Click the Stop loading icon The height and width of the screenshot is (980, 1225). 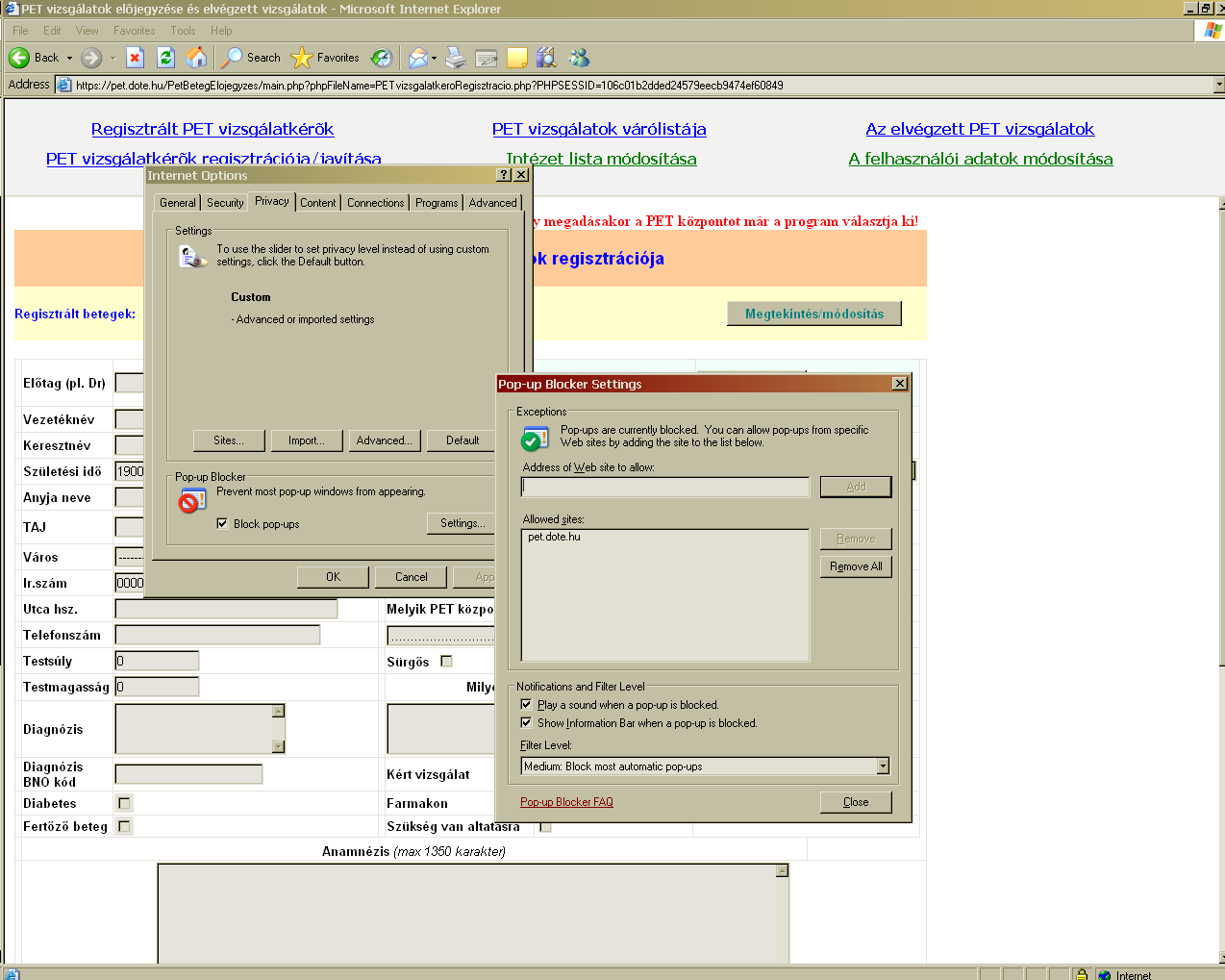136,58
